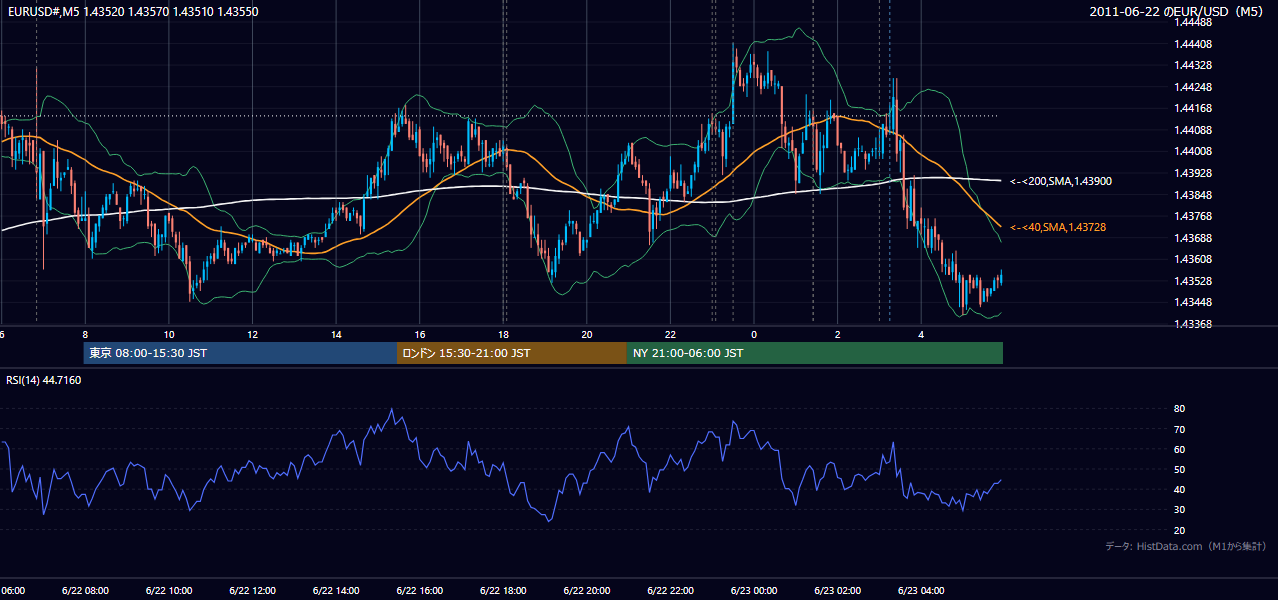1278x600 pixels.
Task: Click RSI scale value 80
Action: 1179,409
